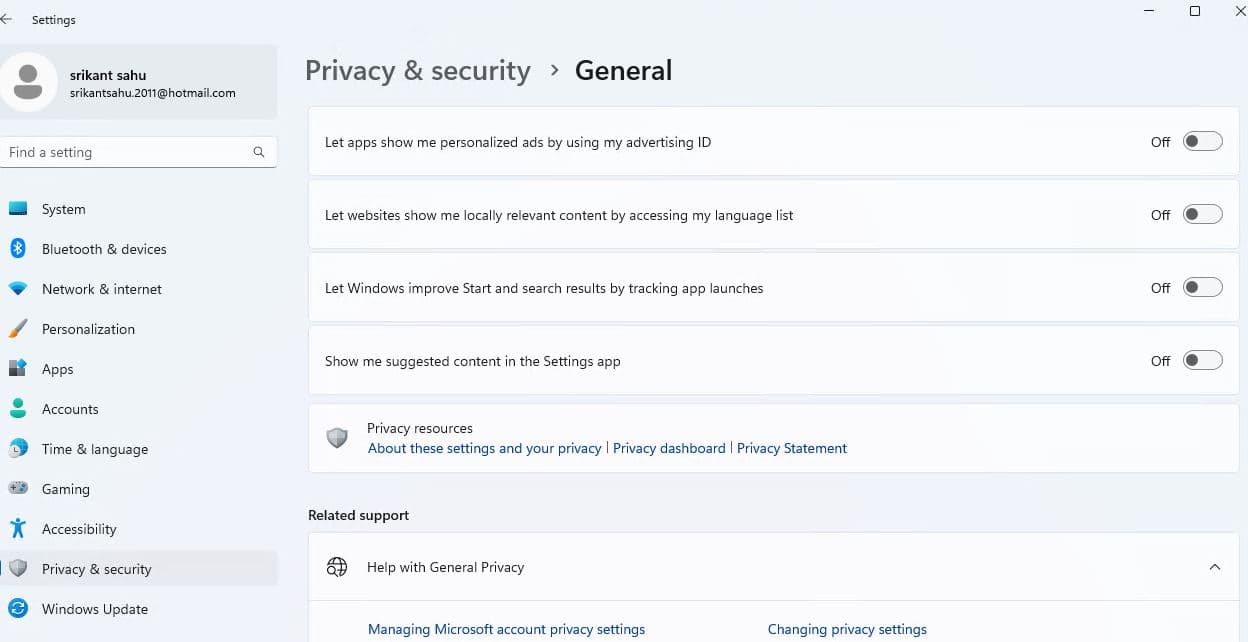Viewport: 1248px width, 642px height.
Task: Turn on tracking app launches toggle
Action: (x=1202, y=288)
